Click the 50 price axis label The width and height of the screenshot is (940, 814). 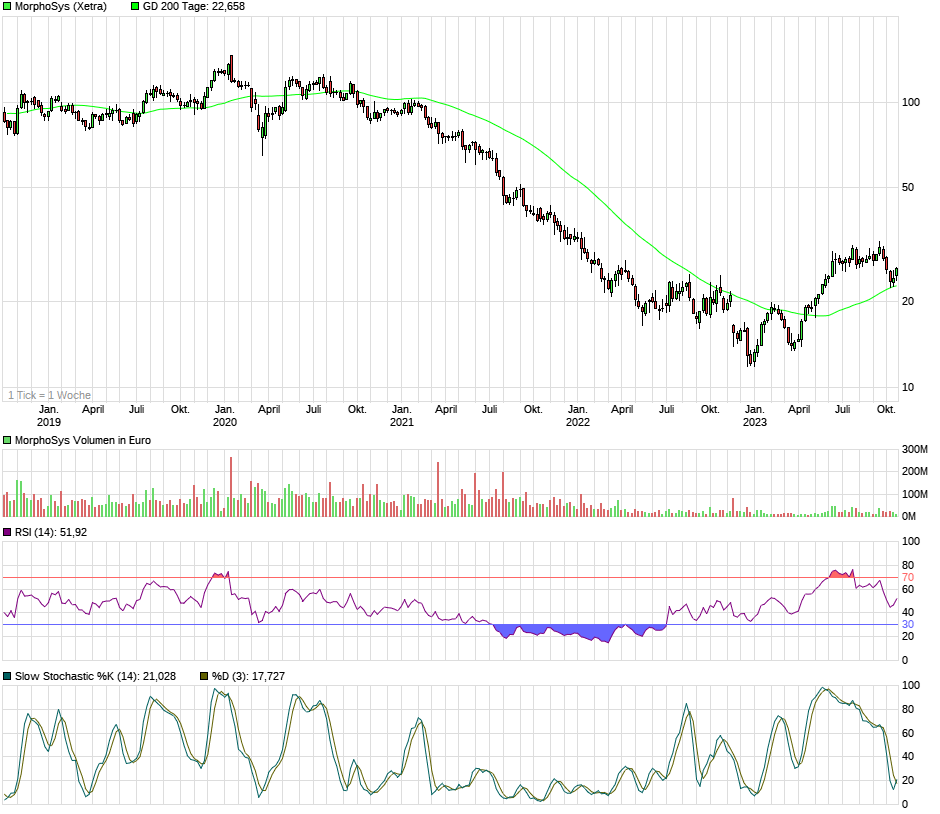907,187
